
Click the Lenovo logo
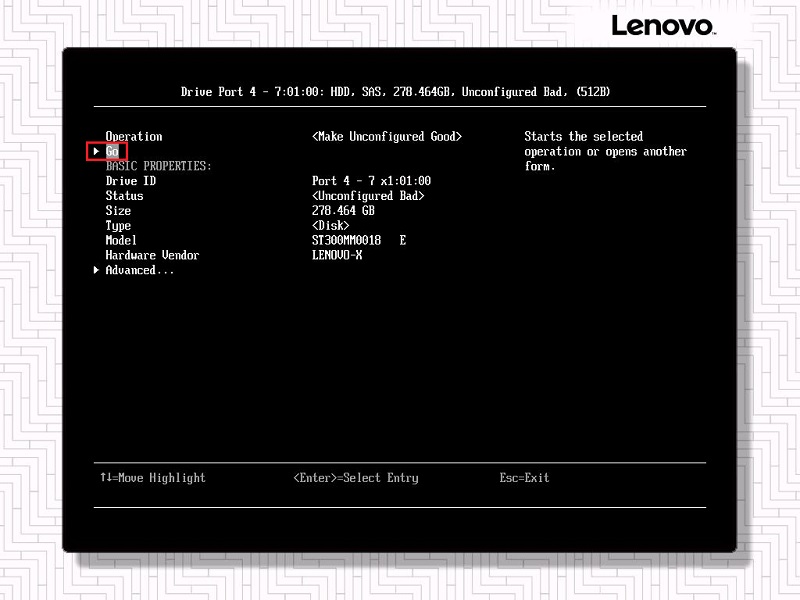click(662, 25)
